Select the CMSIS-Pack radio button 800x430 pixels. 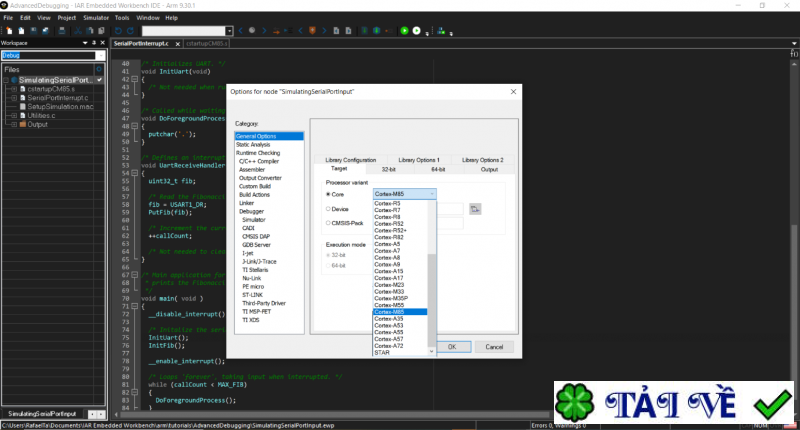click(x=329, y=222)
